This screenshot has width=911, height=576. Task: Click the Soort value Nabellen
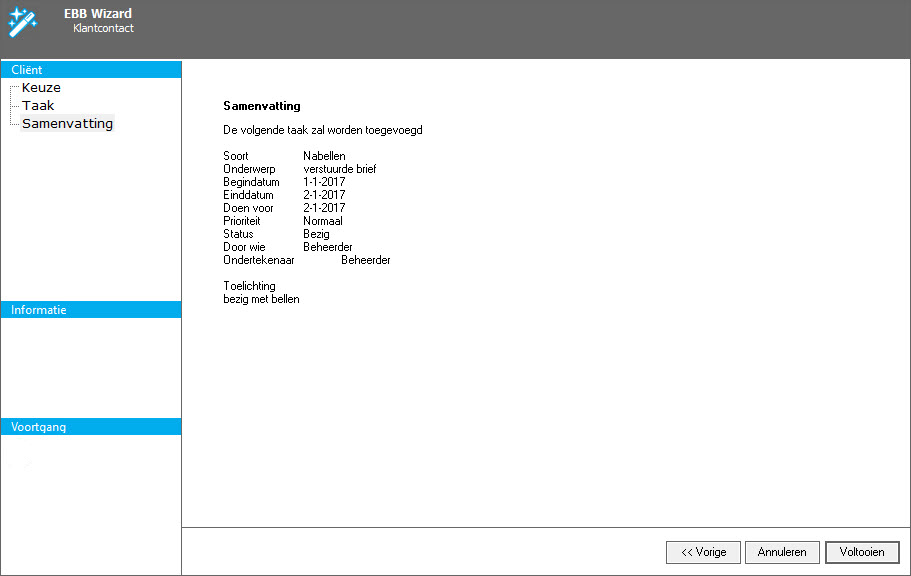324,156
